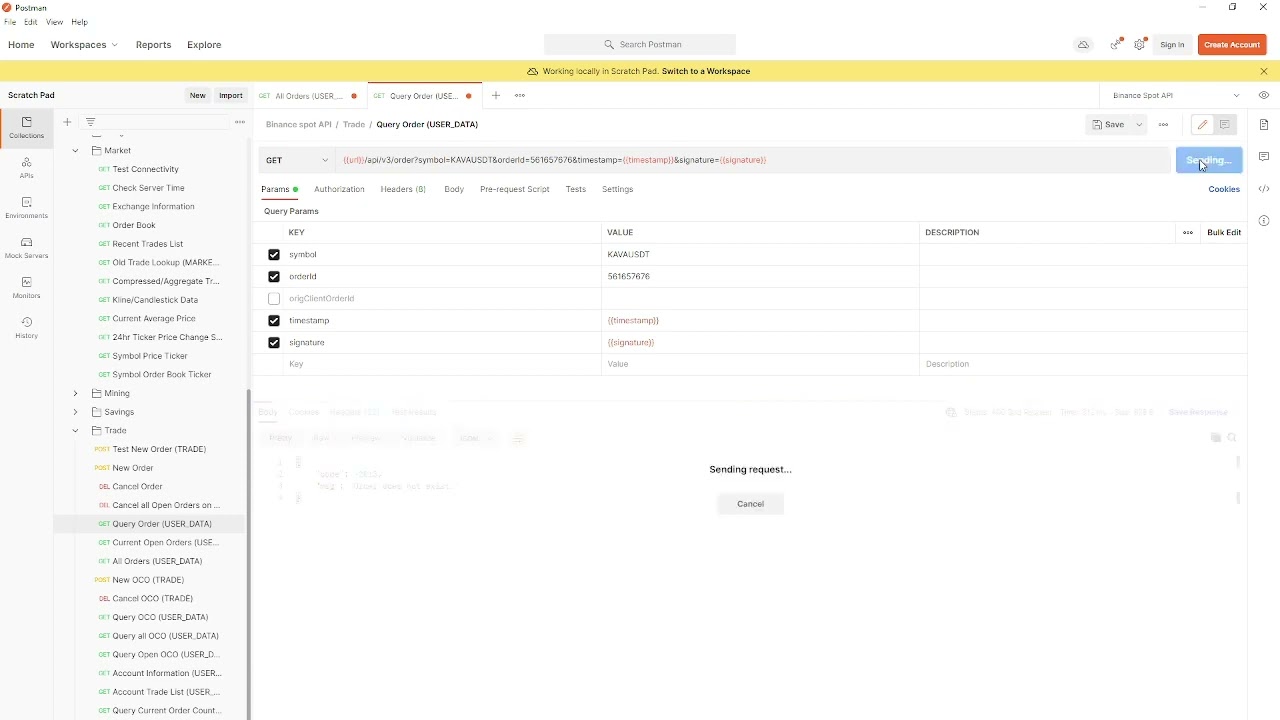This screenshot has width=1280, height=720.
Task: Click the Bulk Edit link
Action: coord(1224,233)
